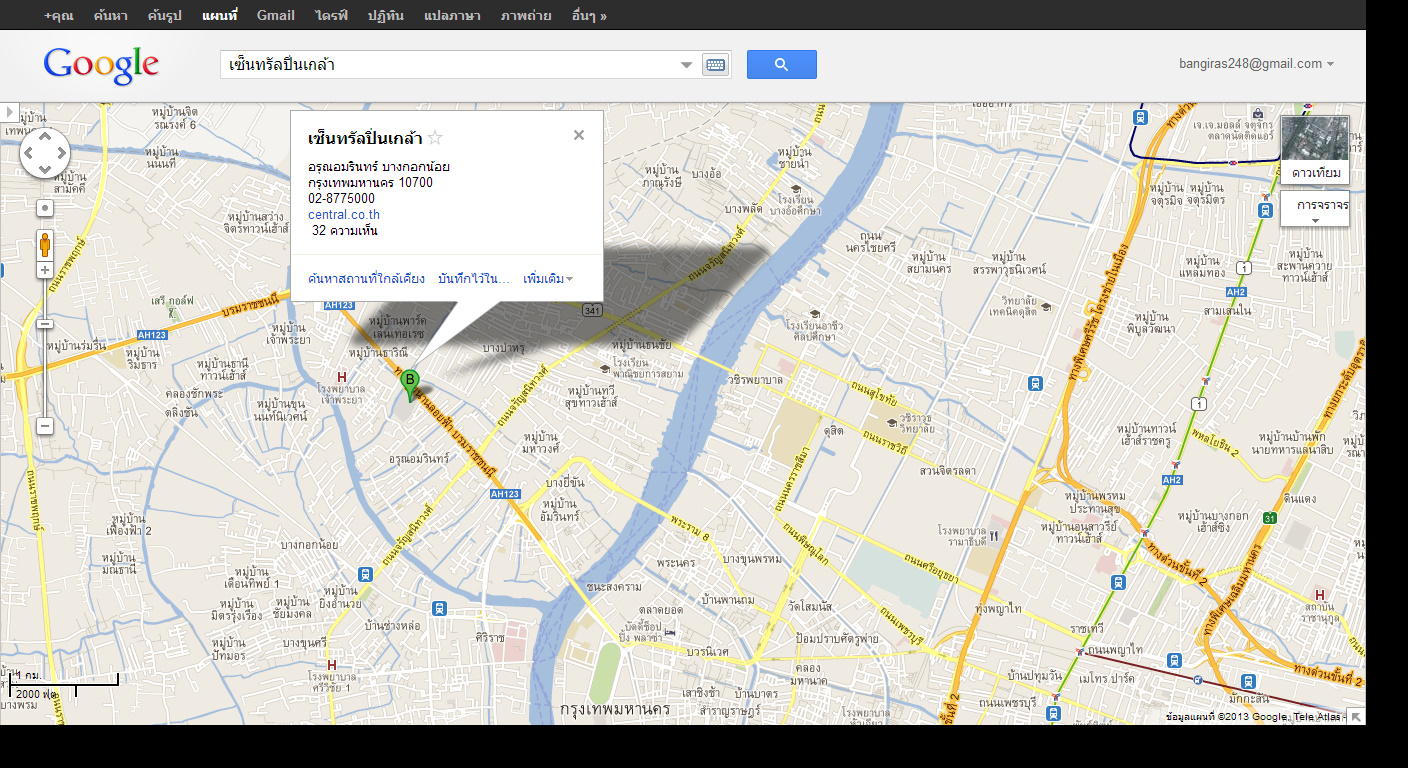Viewport: 1408px width, 768px height.
Task: Switch to the ดาวเทียม satellite view thumbnail
Action: click(1315, 149)
